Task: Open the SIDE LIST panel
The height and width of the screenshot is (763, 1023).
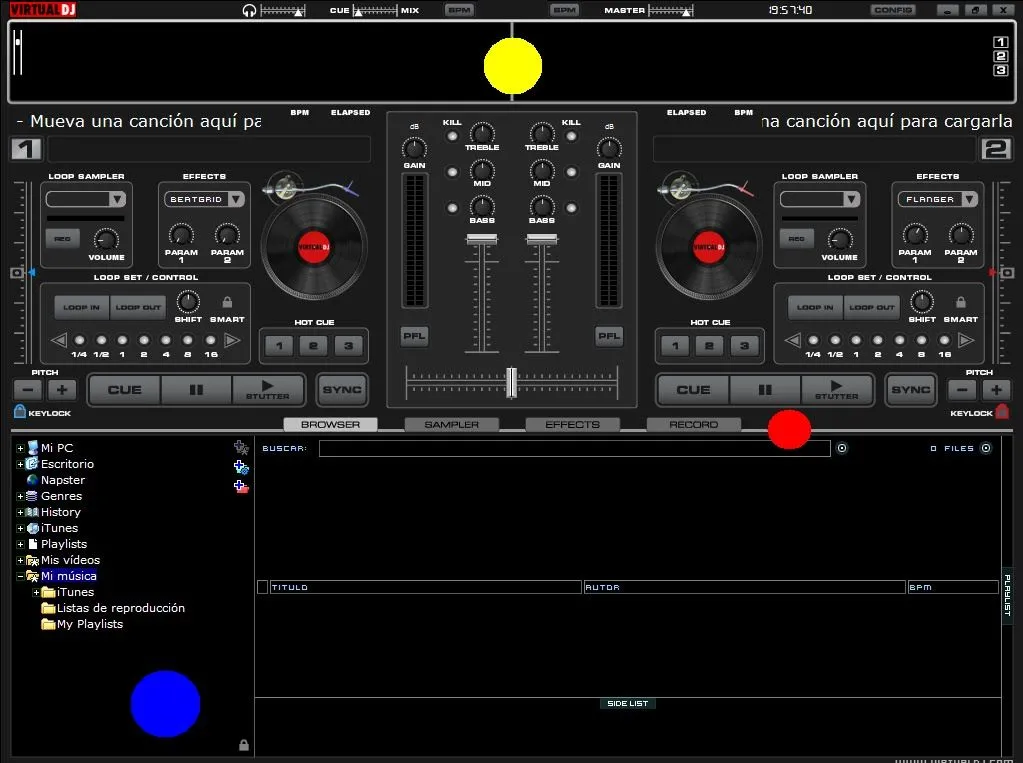Action: tap(627, 703)
